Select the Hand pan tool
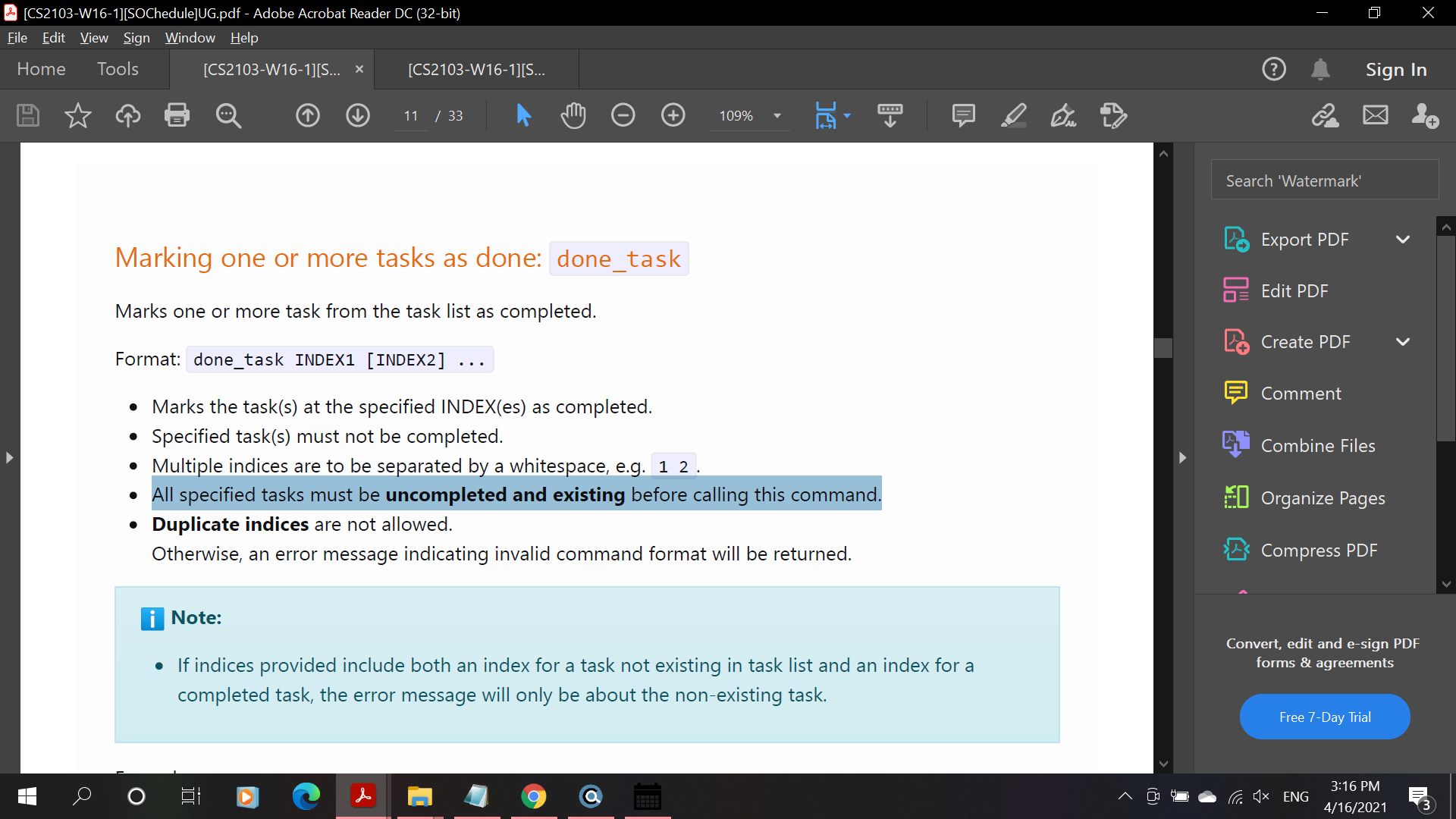The image size is (1456, 819). (573, 115)
